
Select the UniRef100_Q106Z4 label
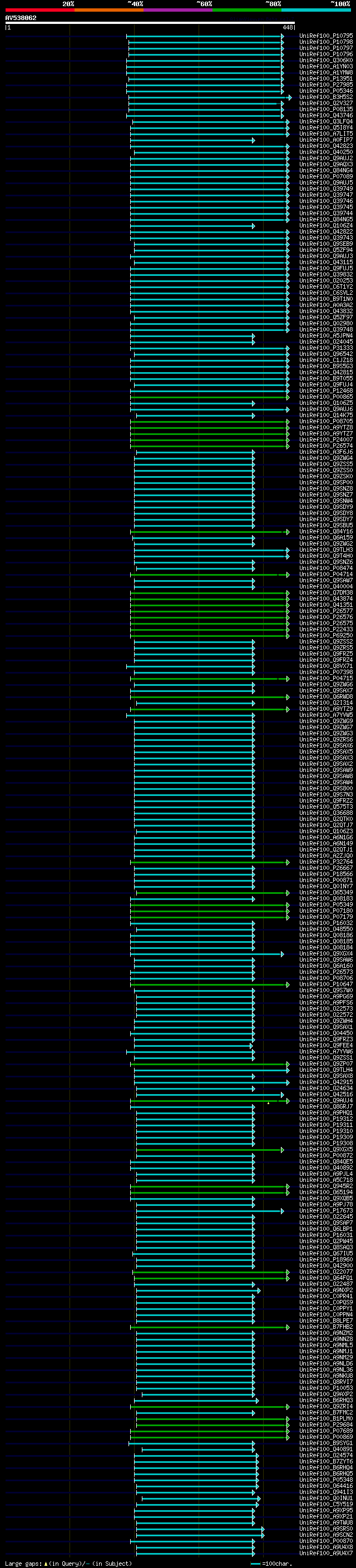326,225
